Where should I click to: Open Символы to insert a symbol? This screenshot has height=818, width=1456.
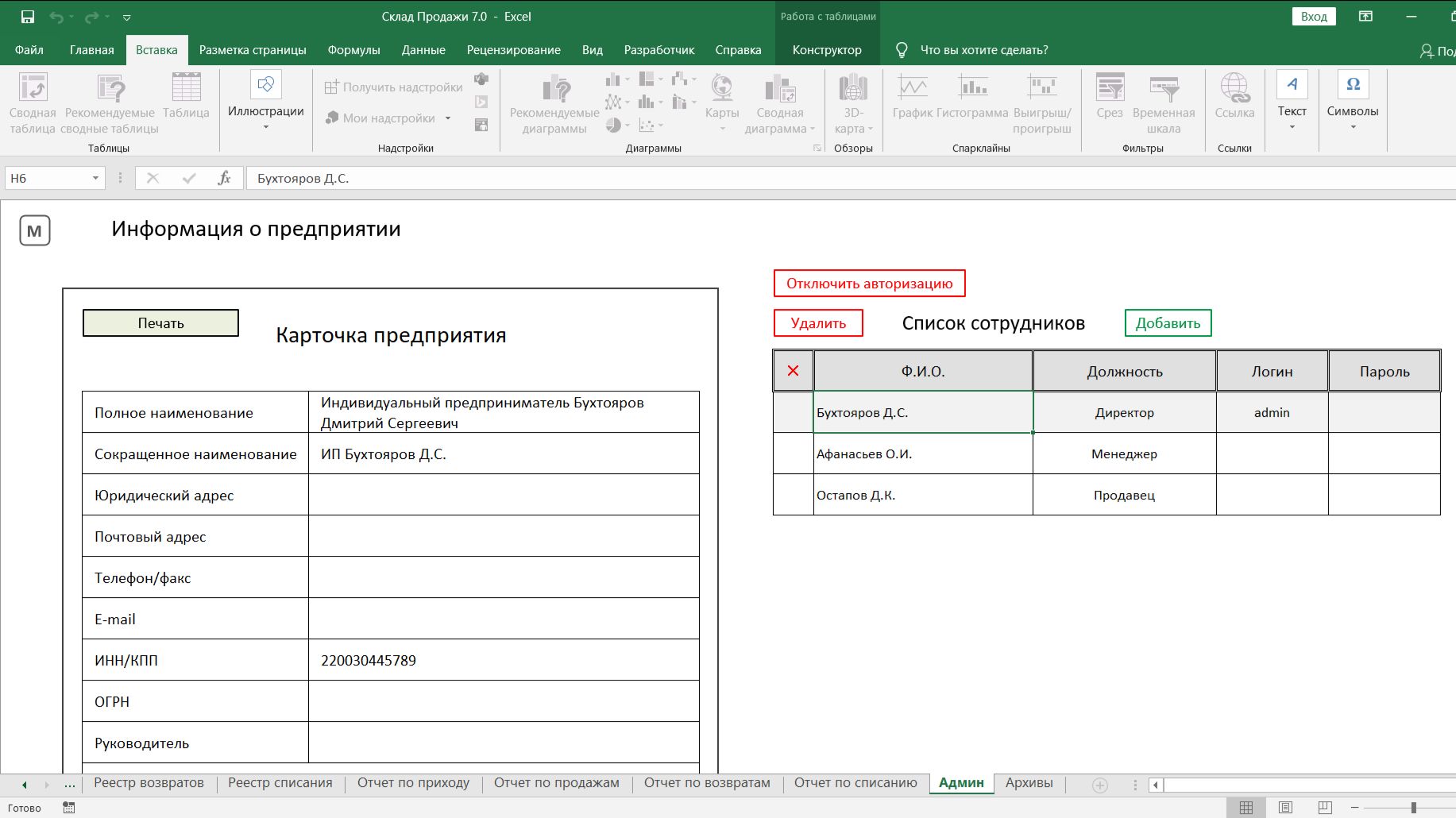1352,98
